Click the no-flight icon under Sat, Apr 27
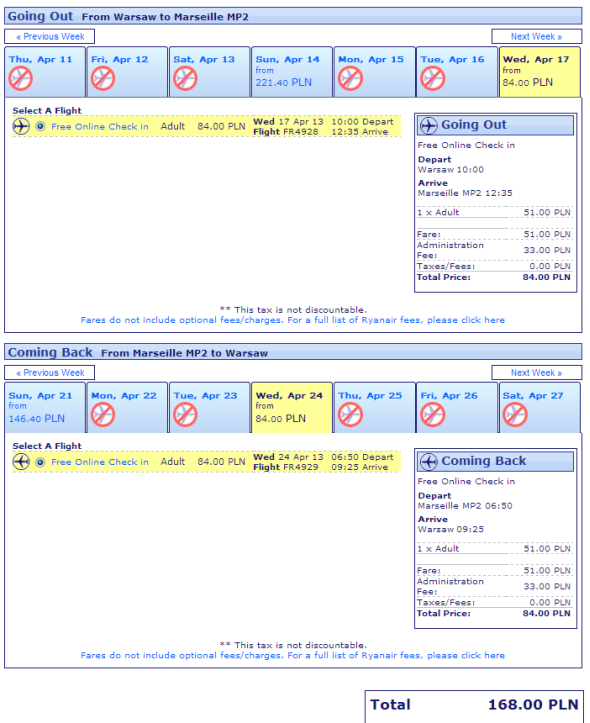 tap(515, 415)
